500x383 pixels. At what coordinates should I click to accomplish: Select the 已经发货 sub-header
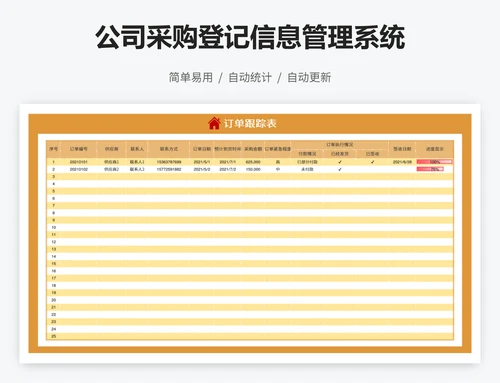tap(340, 154)
